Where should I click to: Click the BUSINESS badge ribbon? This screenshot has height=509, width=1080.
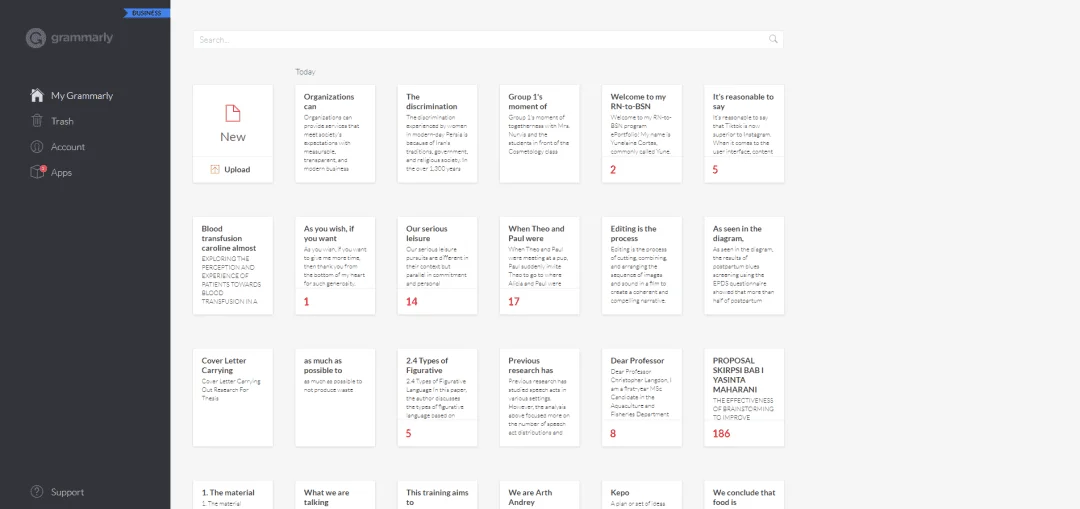[146, 12]
